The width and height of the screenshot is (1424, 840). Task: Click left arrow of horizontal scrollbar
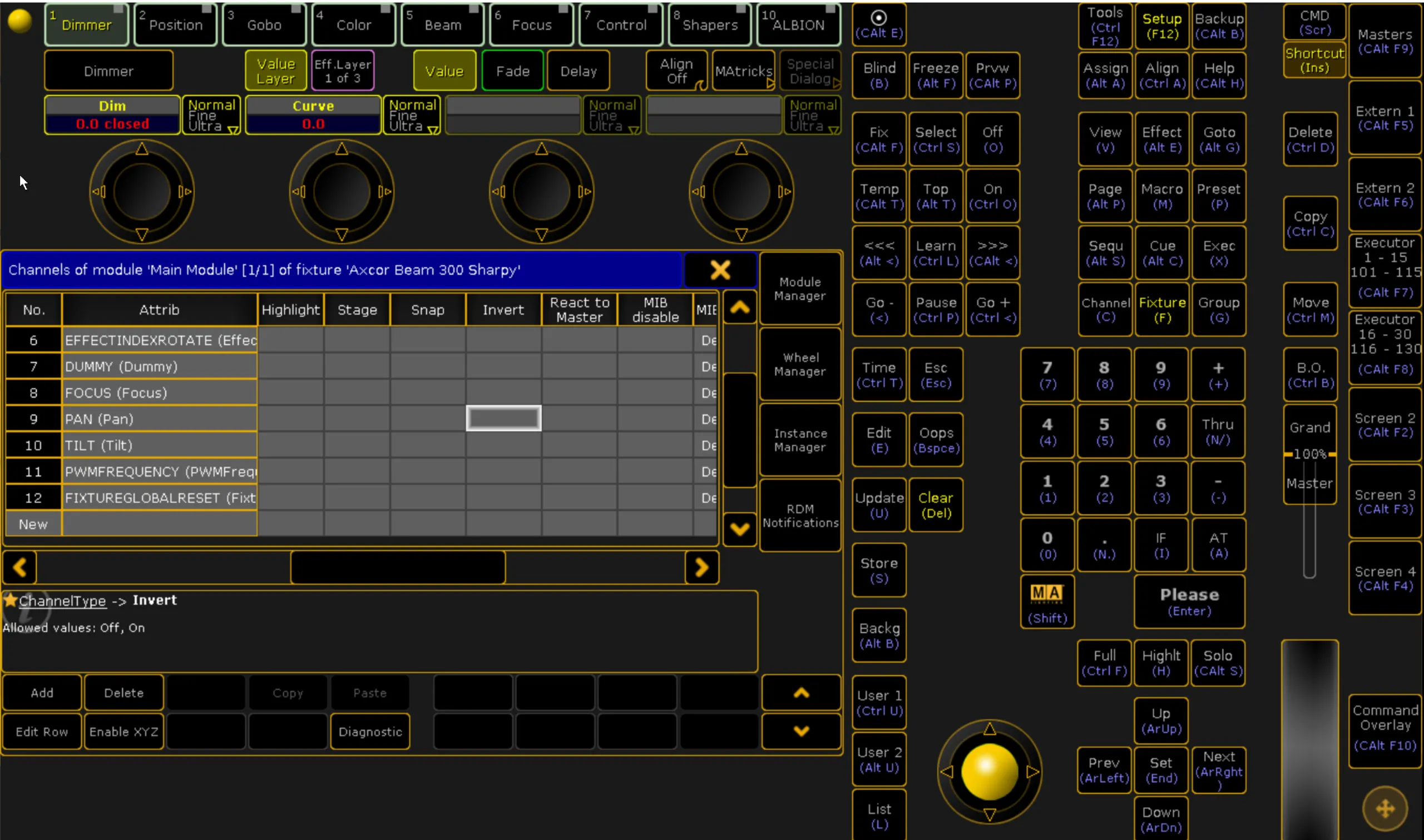coord(20,567)
